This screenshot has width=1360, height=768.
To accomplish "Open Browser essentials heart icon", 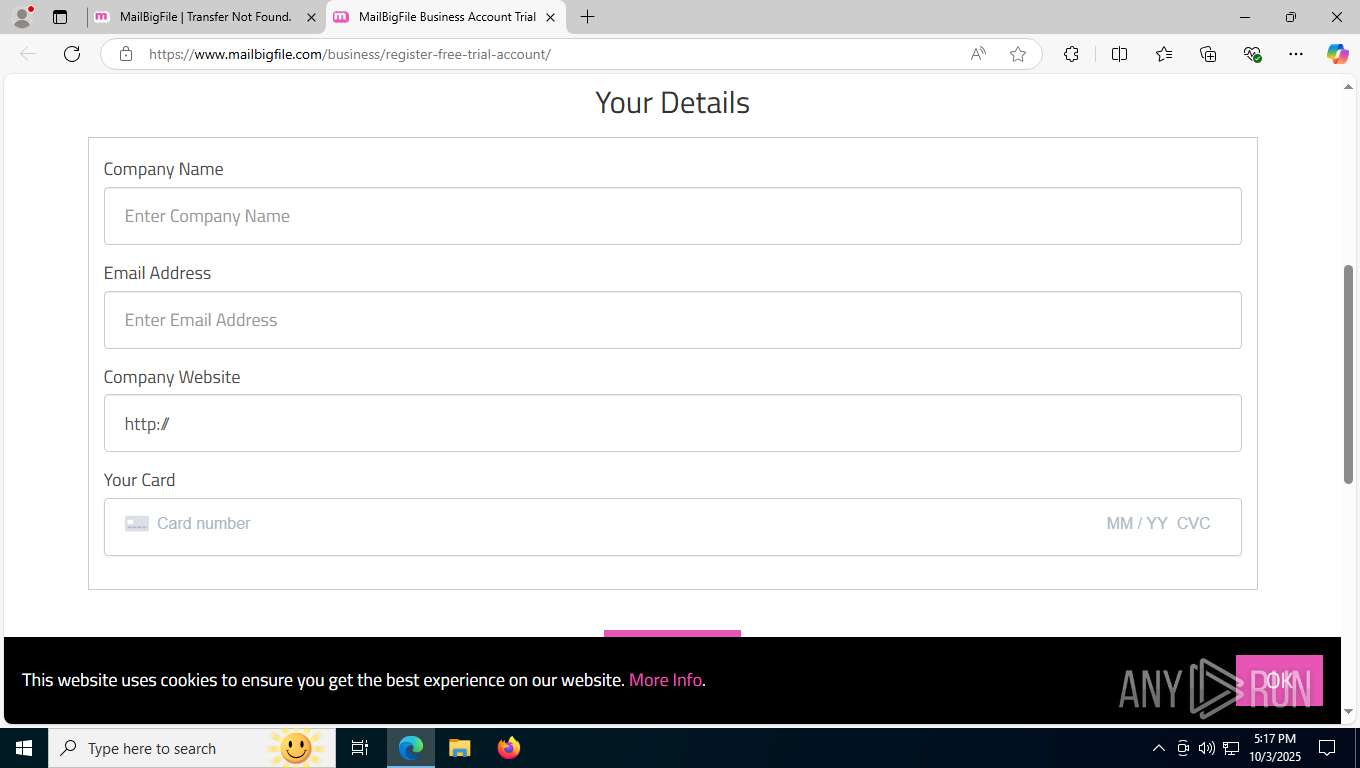I will pyautogui.click(x=1252, y=54).
